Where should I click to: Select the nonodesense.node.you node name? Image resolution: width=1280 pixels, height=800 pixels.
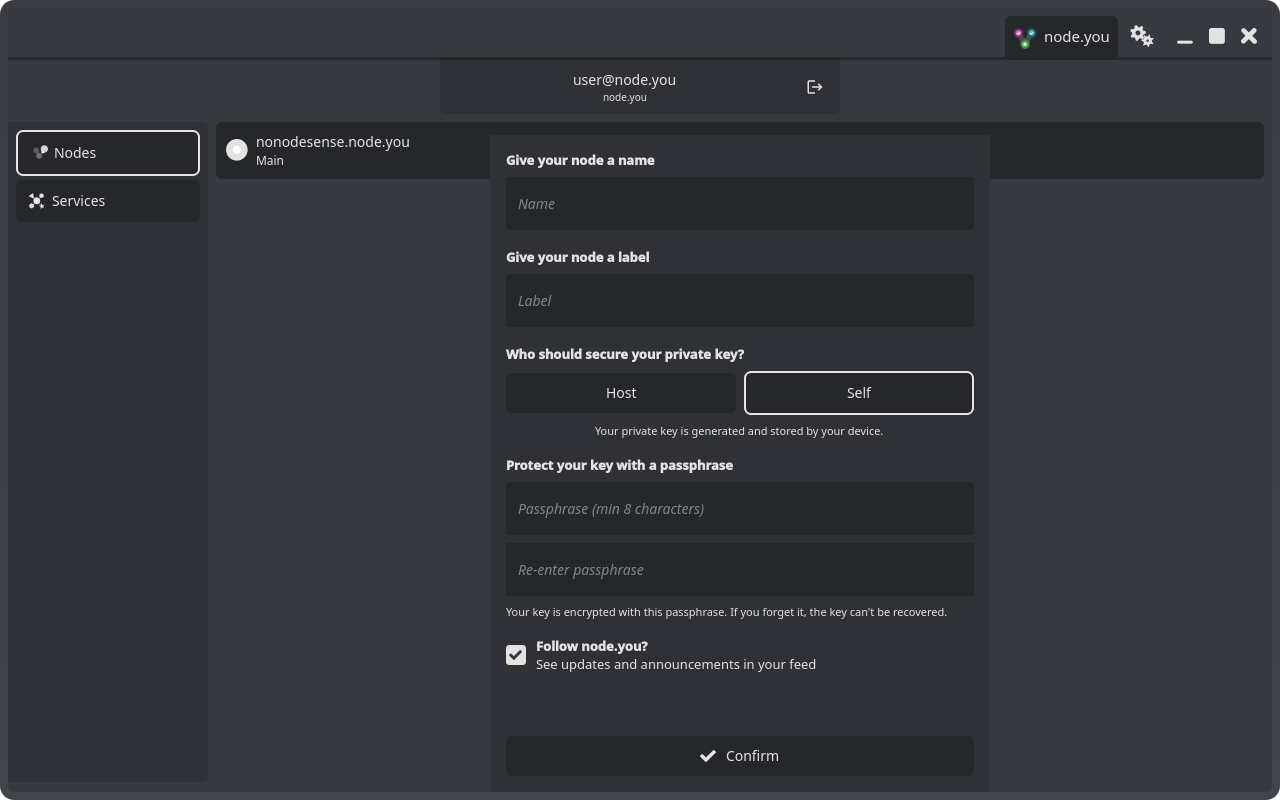tap(333, 142)
